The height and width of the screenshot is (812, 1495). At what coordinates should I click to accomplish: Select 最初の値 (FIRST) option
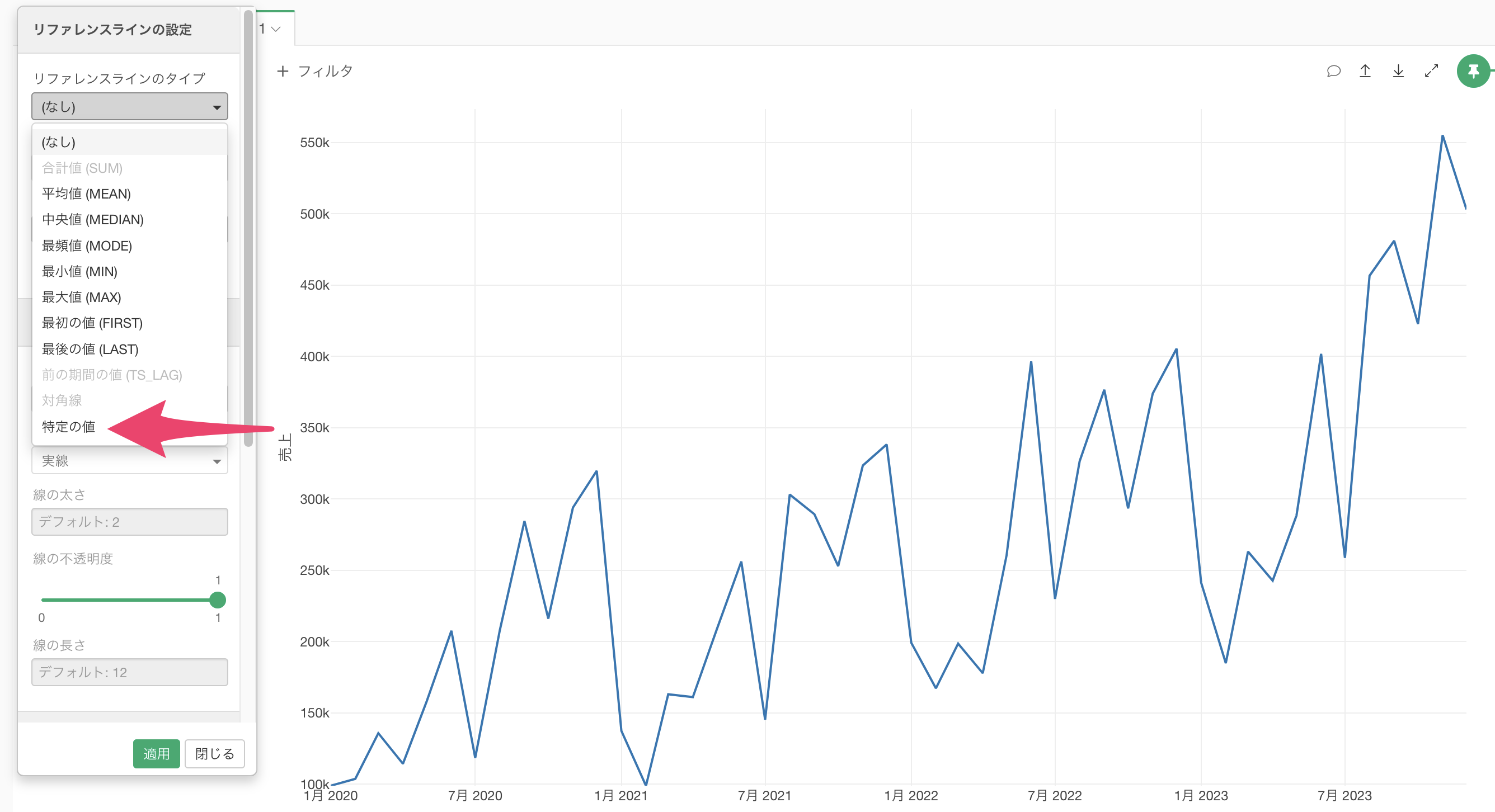[x=129, y=323]
